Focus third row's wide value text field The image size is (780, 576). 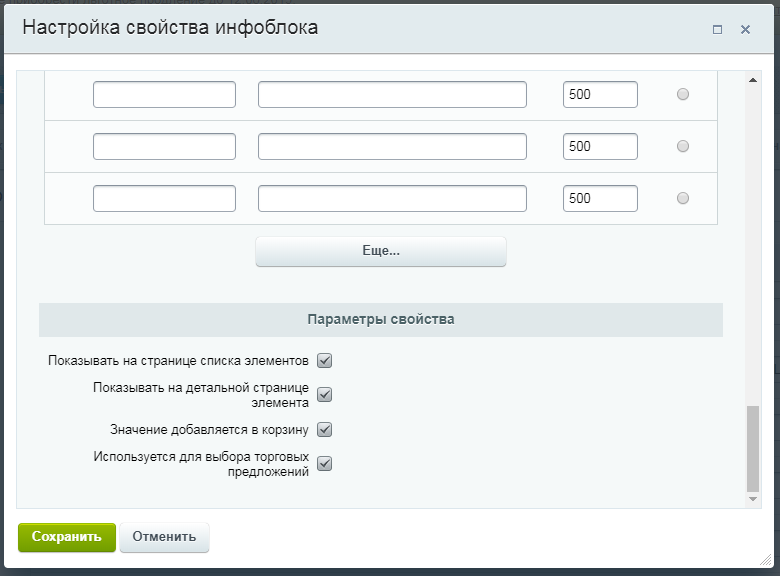click(x=392, y=198)
